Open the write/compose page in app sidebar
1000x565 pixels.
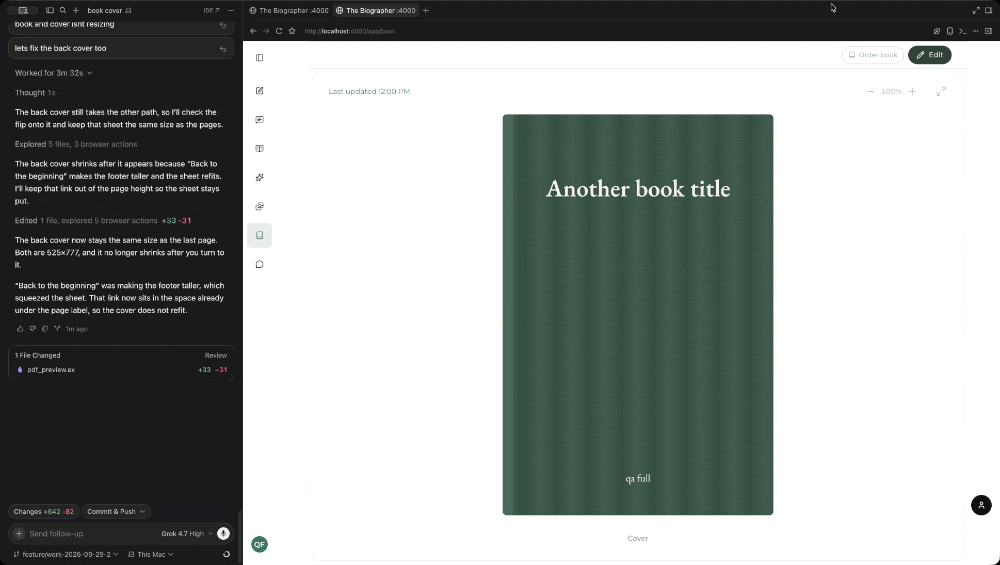pyautogui.click(x=260, y=91)
